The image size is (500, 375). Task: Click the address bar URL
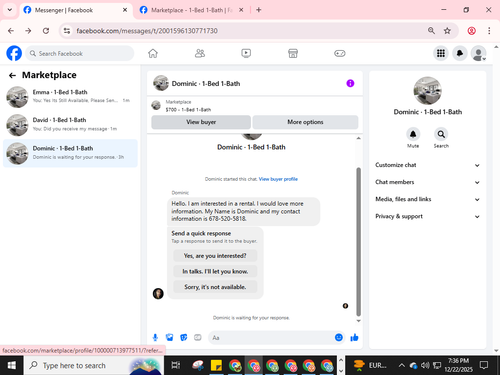pos(147,31)
